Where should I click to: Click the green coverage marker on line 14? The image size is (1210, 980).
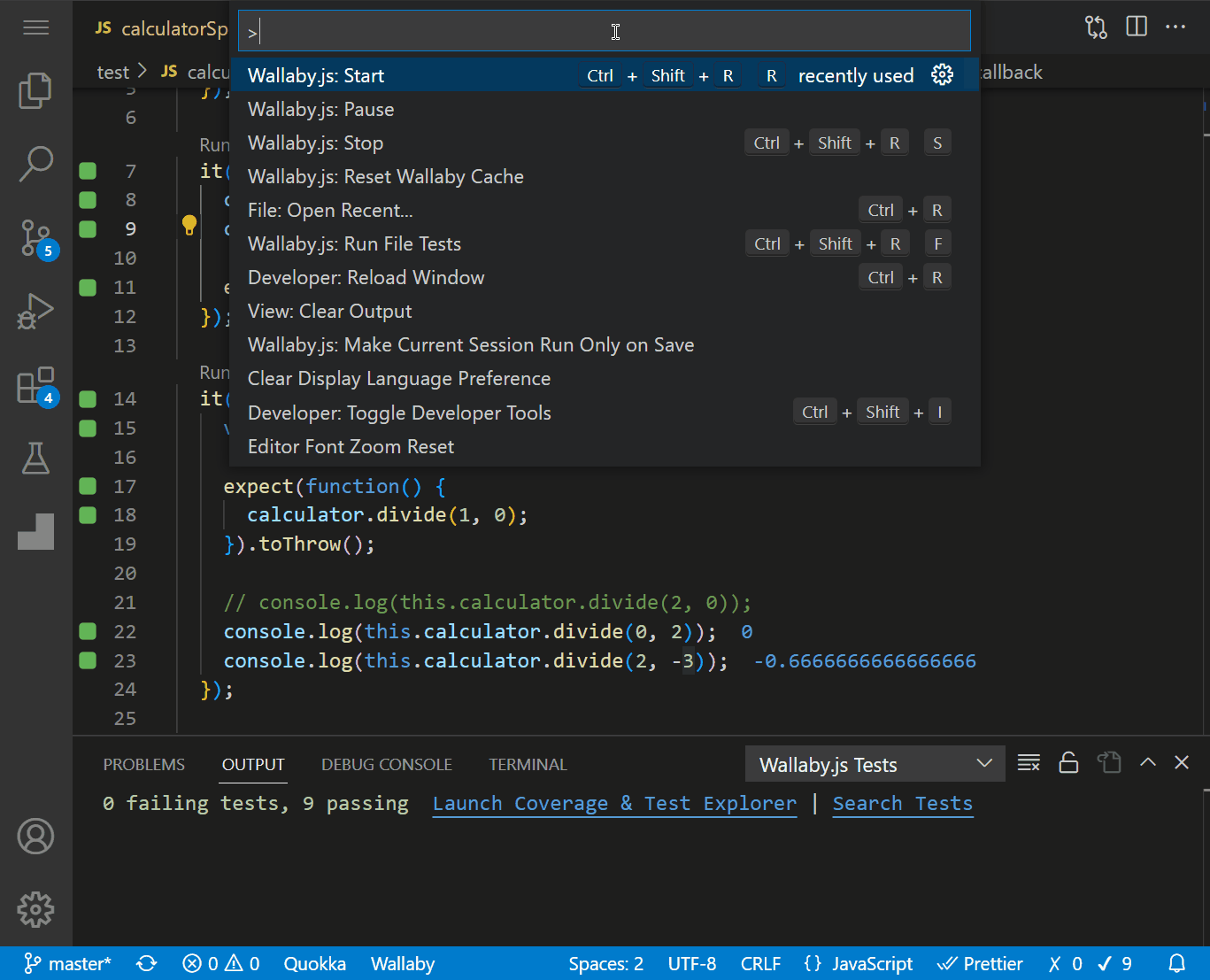click(x=88, y=398)
